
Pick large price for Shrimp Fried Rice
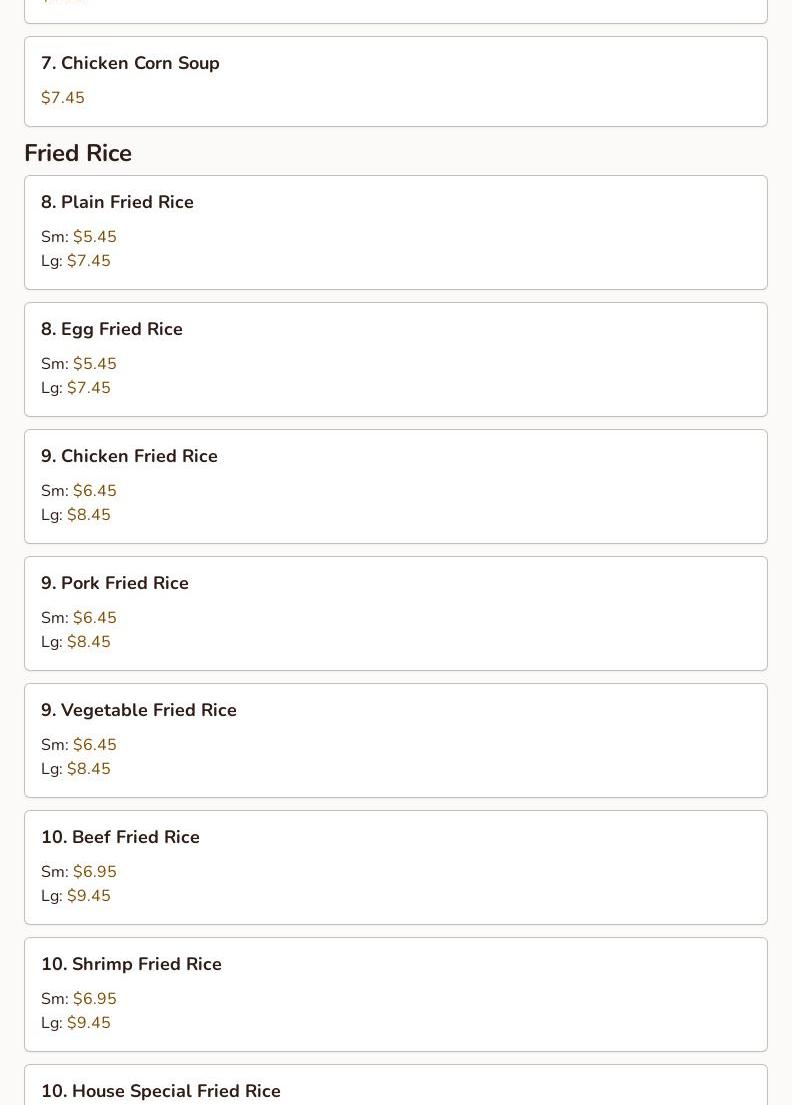(x=88, y=1023)
